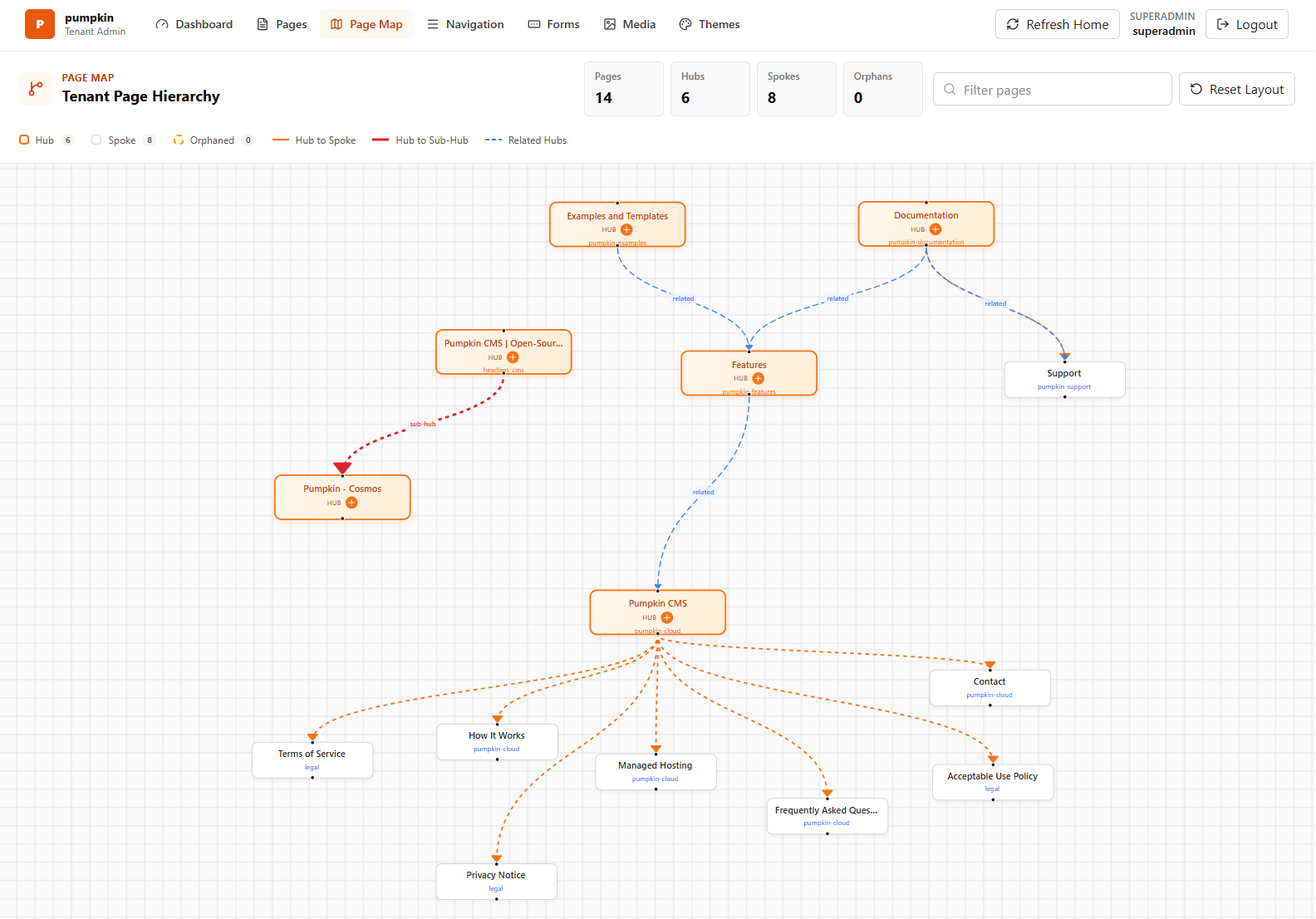Select the Terms of Service node

point(312,760)
